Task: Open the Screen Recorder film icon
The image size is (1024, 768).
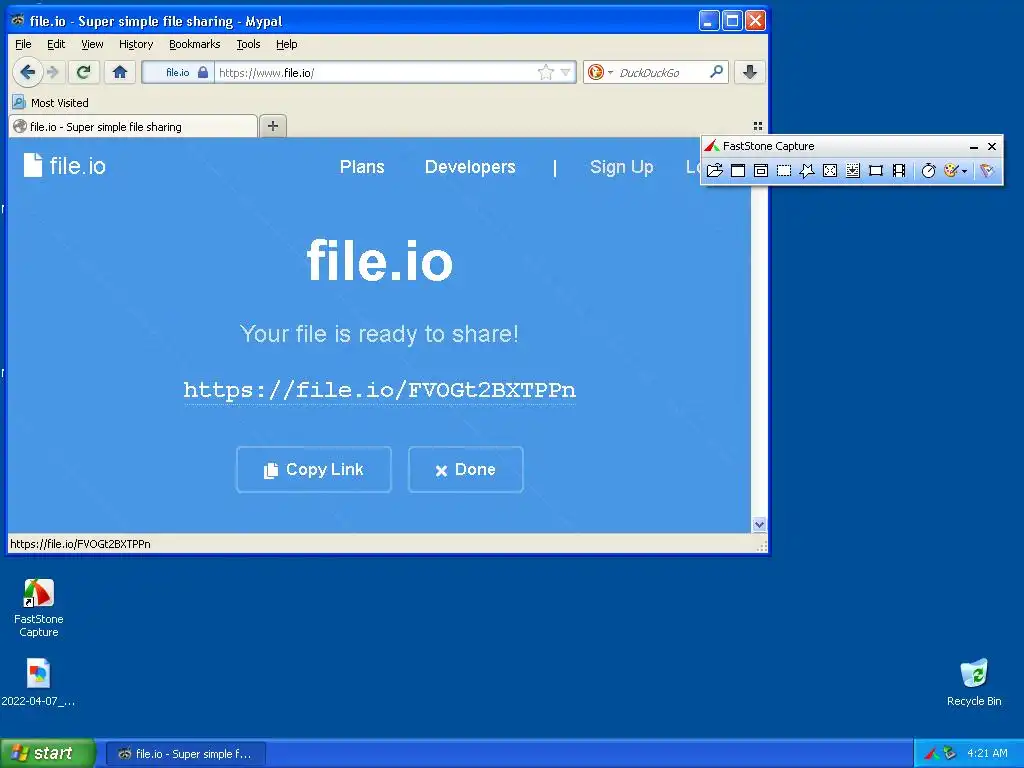Action: point(899,170)
